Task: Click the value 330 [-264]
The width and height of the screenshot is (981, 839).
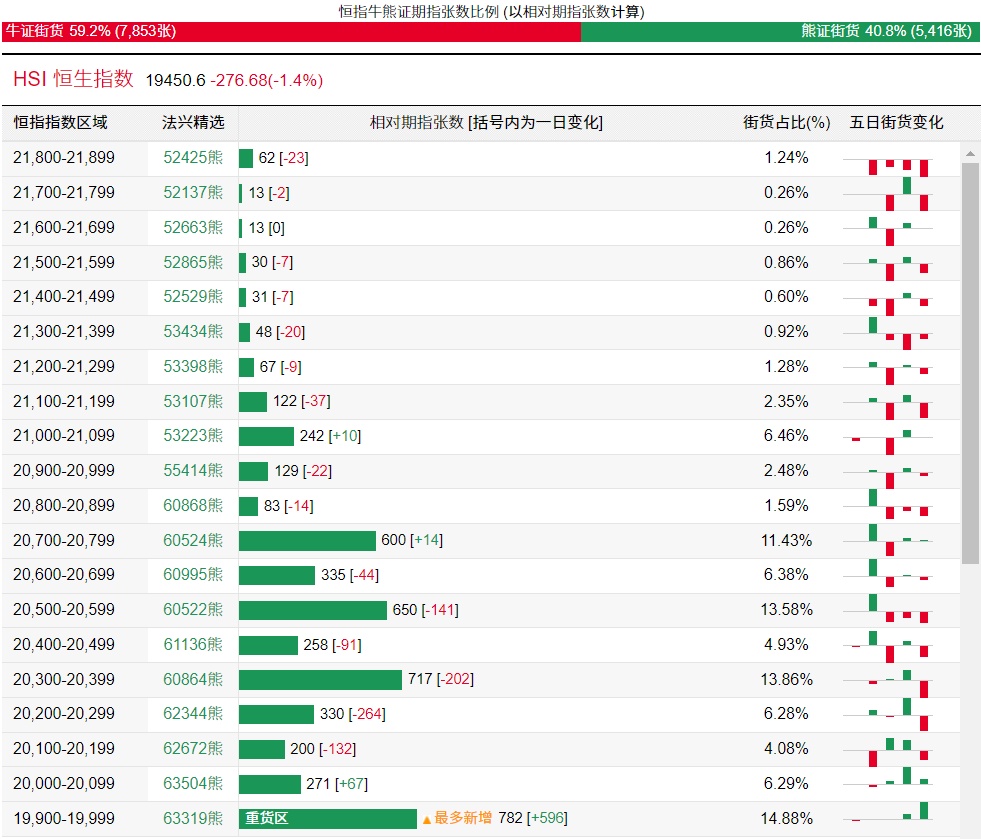Action: 353,714
